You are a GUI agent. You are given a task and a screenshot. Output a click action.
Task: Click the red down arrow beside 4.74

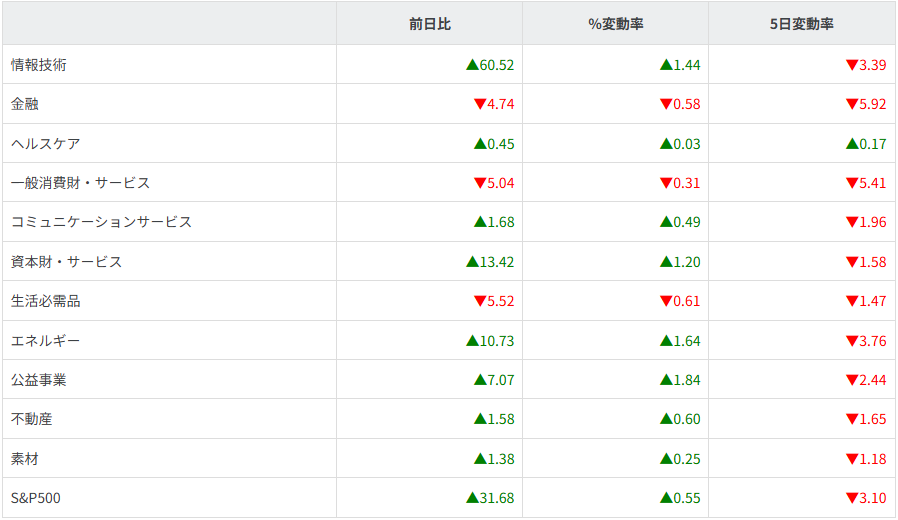479,104
